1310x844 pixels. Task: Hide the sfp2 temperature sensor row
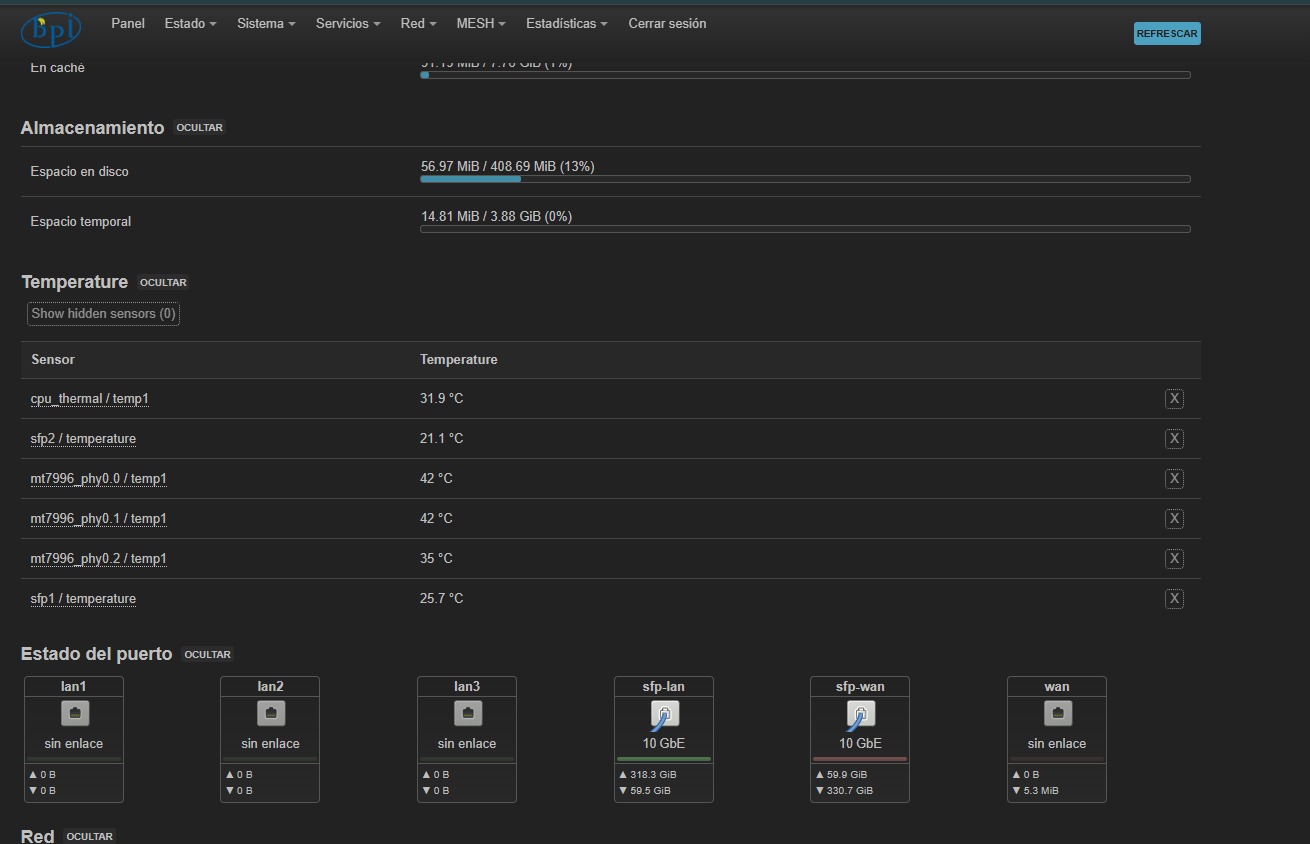[1174, 439]
